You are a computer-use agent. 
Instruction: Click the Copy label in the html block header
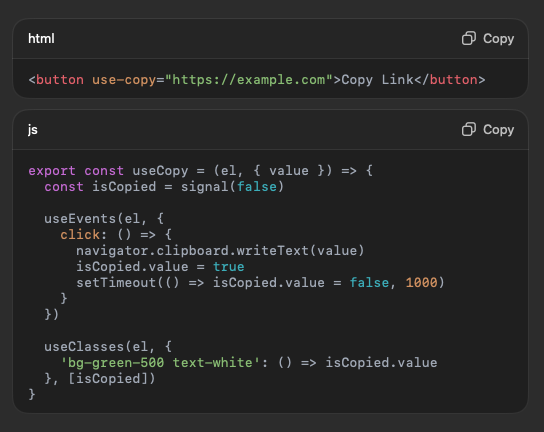coord(499,39)
